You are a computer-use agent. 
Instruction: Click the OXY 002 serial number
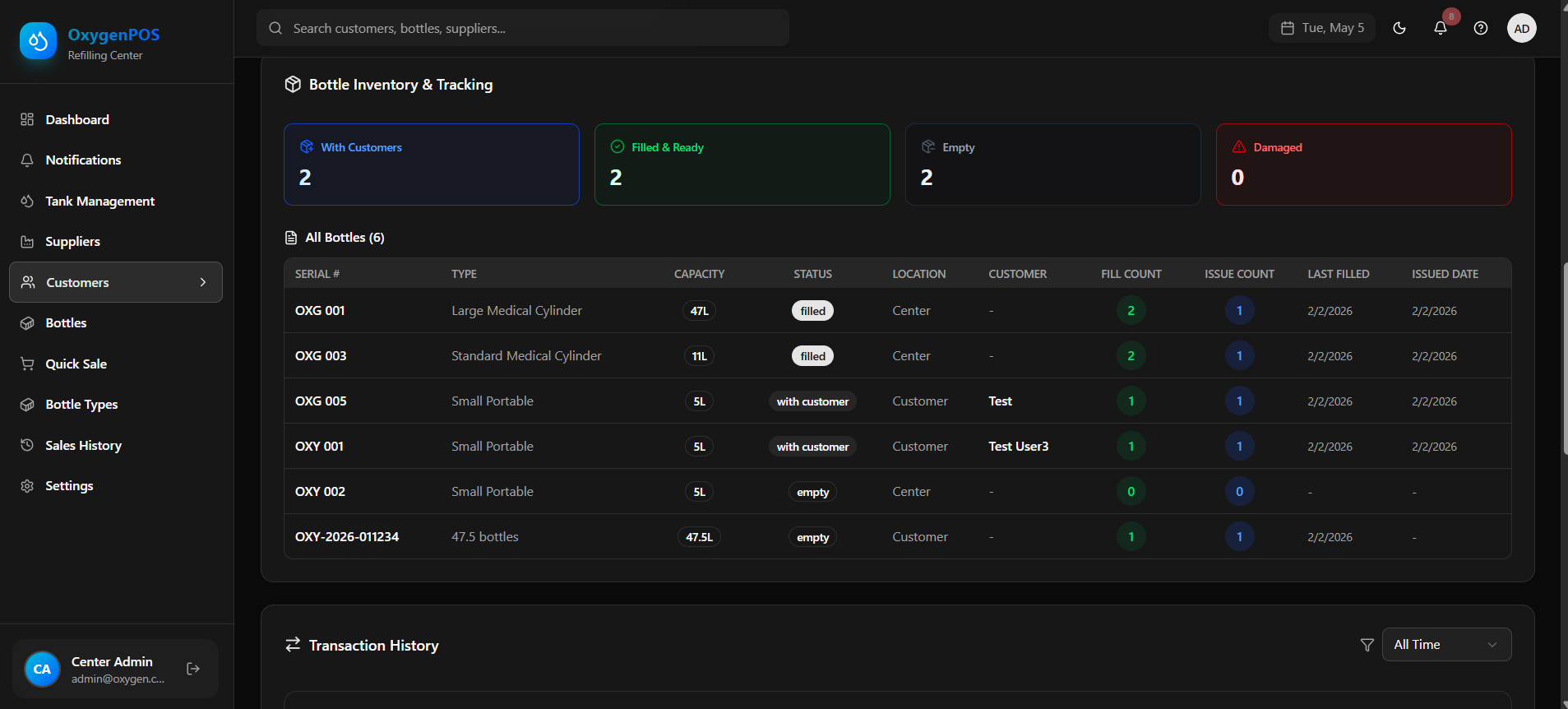(320, 491)
